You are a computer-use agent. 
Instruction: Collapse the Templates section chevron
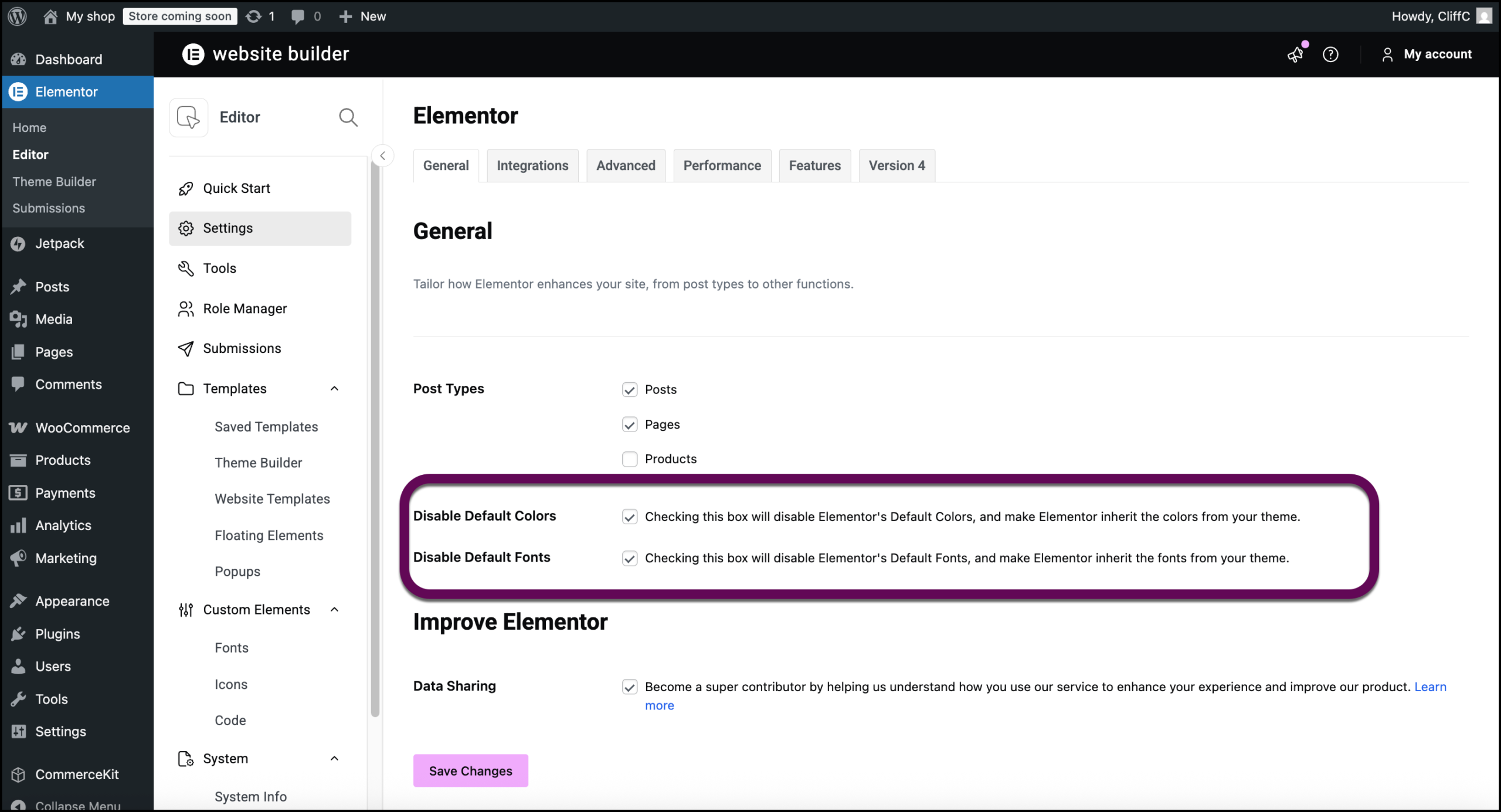334,388
